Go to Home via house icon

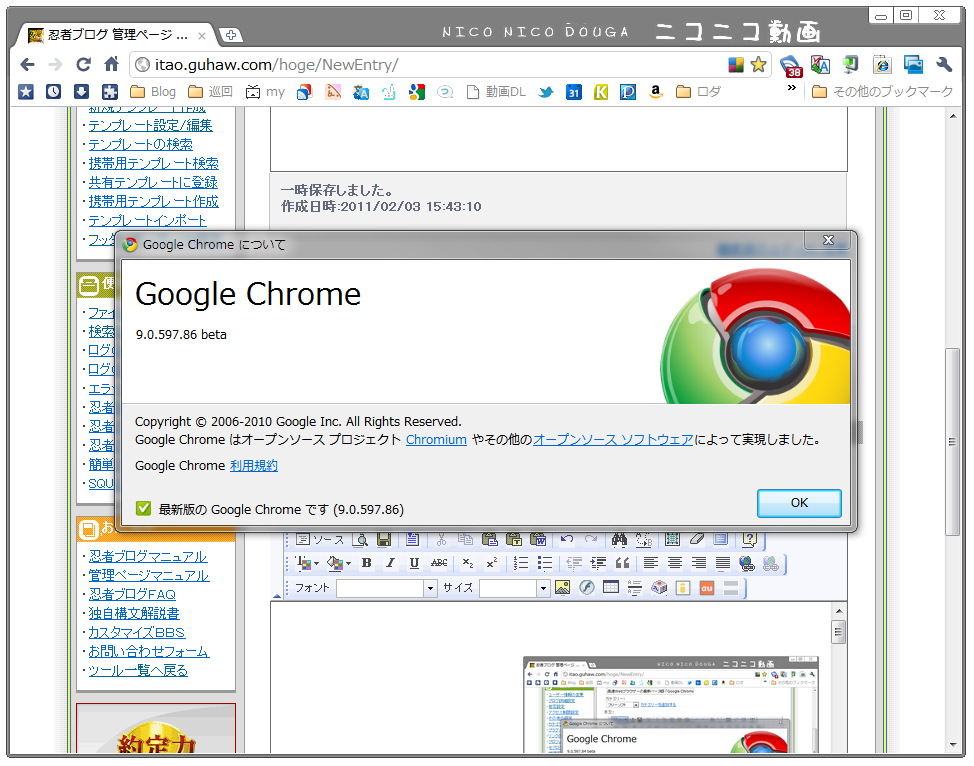(111, 63)
